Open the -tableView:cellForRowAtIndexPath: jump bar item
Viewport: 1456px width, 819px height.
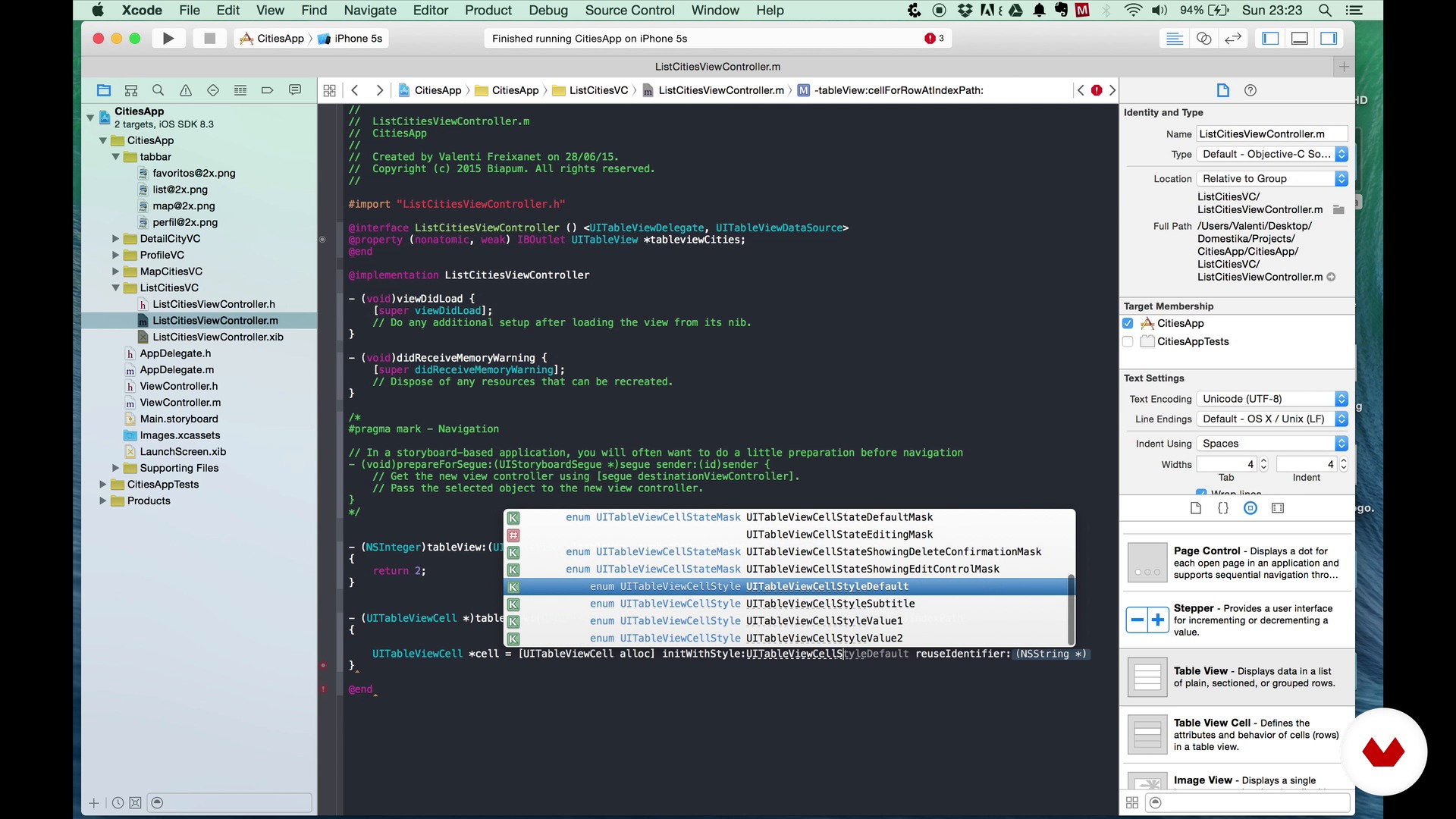(890, 90)
